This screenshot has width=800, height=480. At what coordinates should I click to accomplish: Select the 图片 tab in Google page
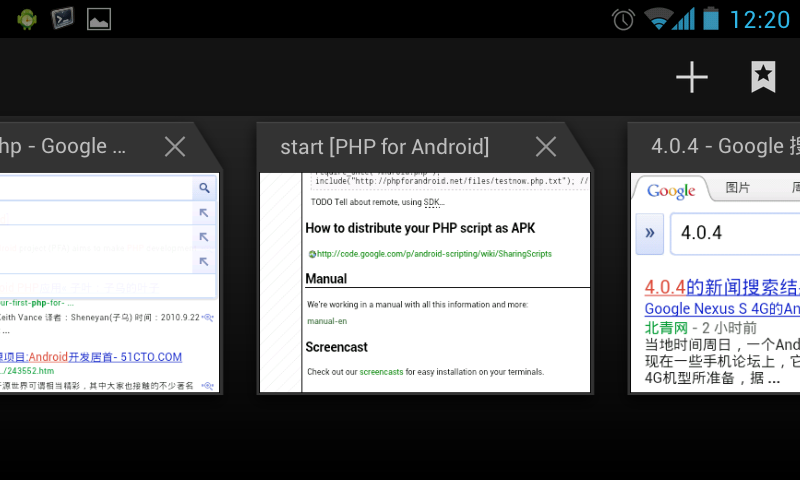click(738, 188)
